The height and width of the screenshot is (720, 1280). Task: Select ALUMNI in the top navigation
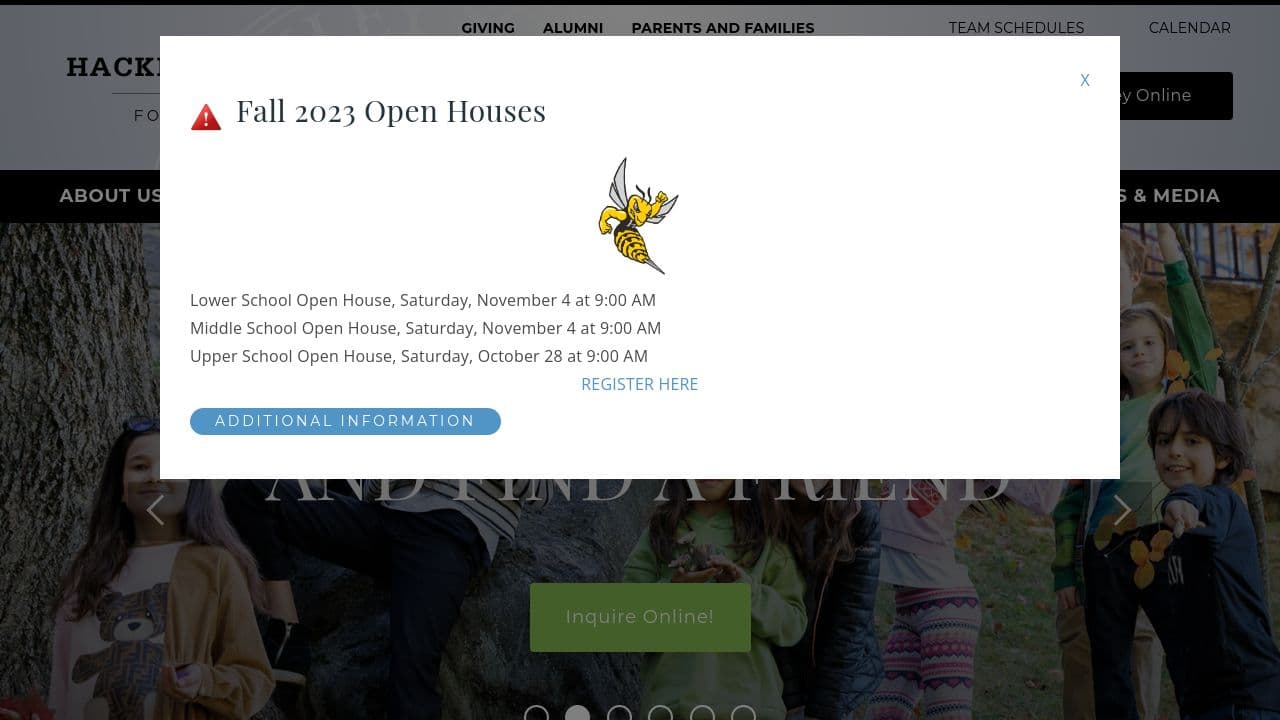pos(572,28)
